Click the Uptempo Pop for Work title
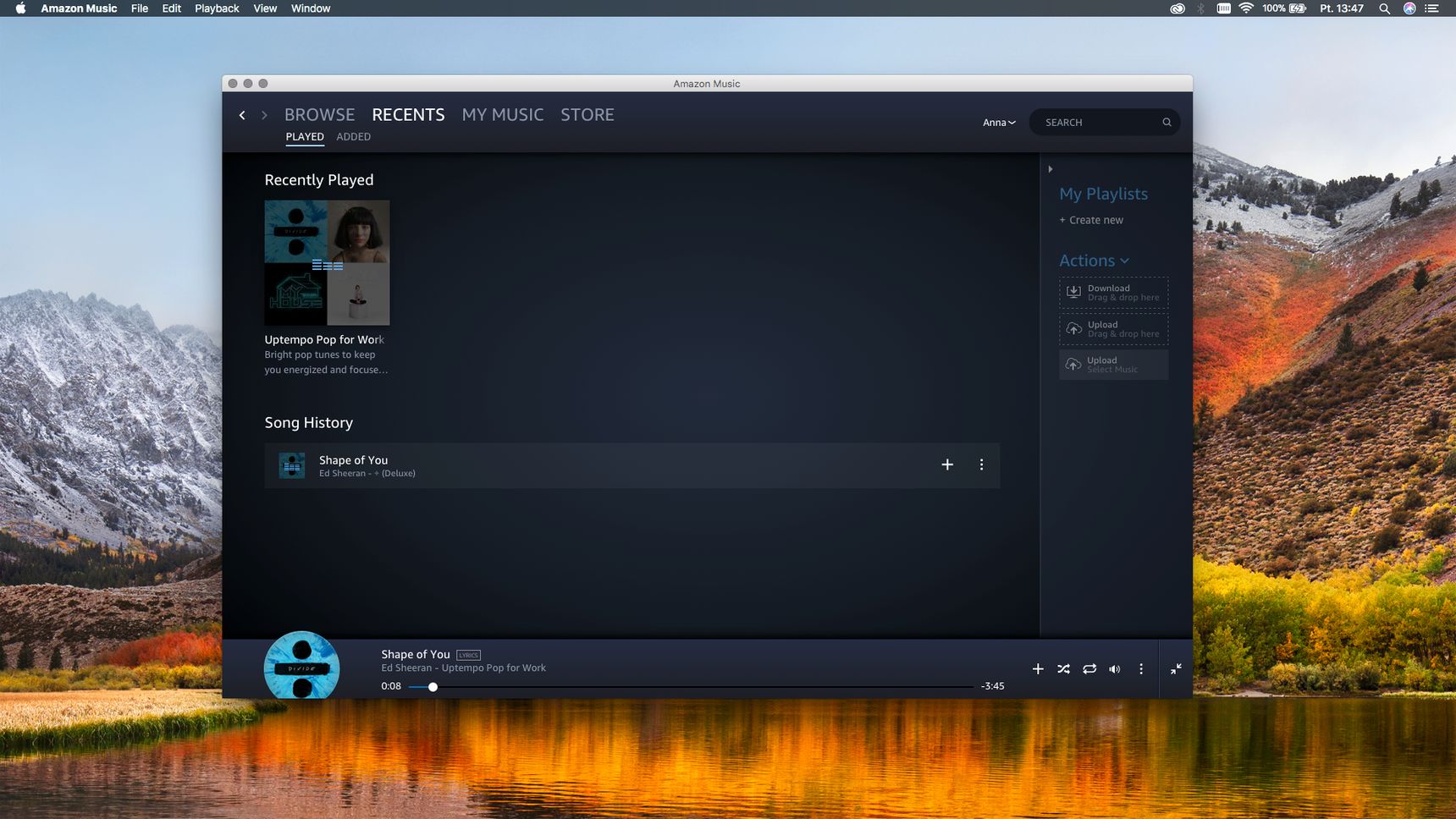This screenshot has width=1456, height=819. click(x=324, y=340)
